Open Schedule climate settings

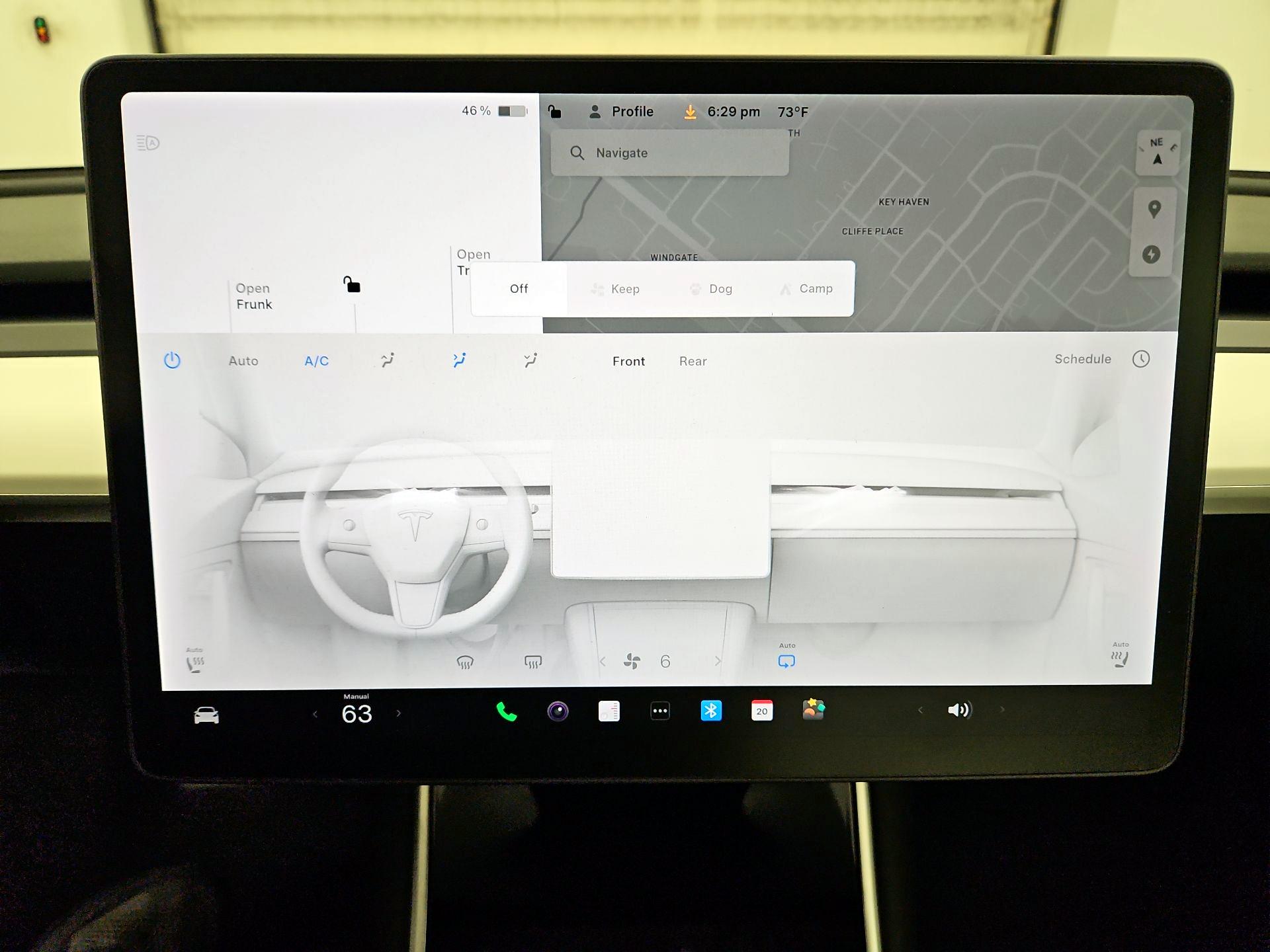[x=1083, y=359]
